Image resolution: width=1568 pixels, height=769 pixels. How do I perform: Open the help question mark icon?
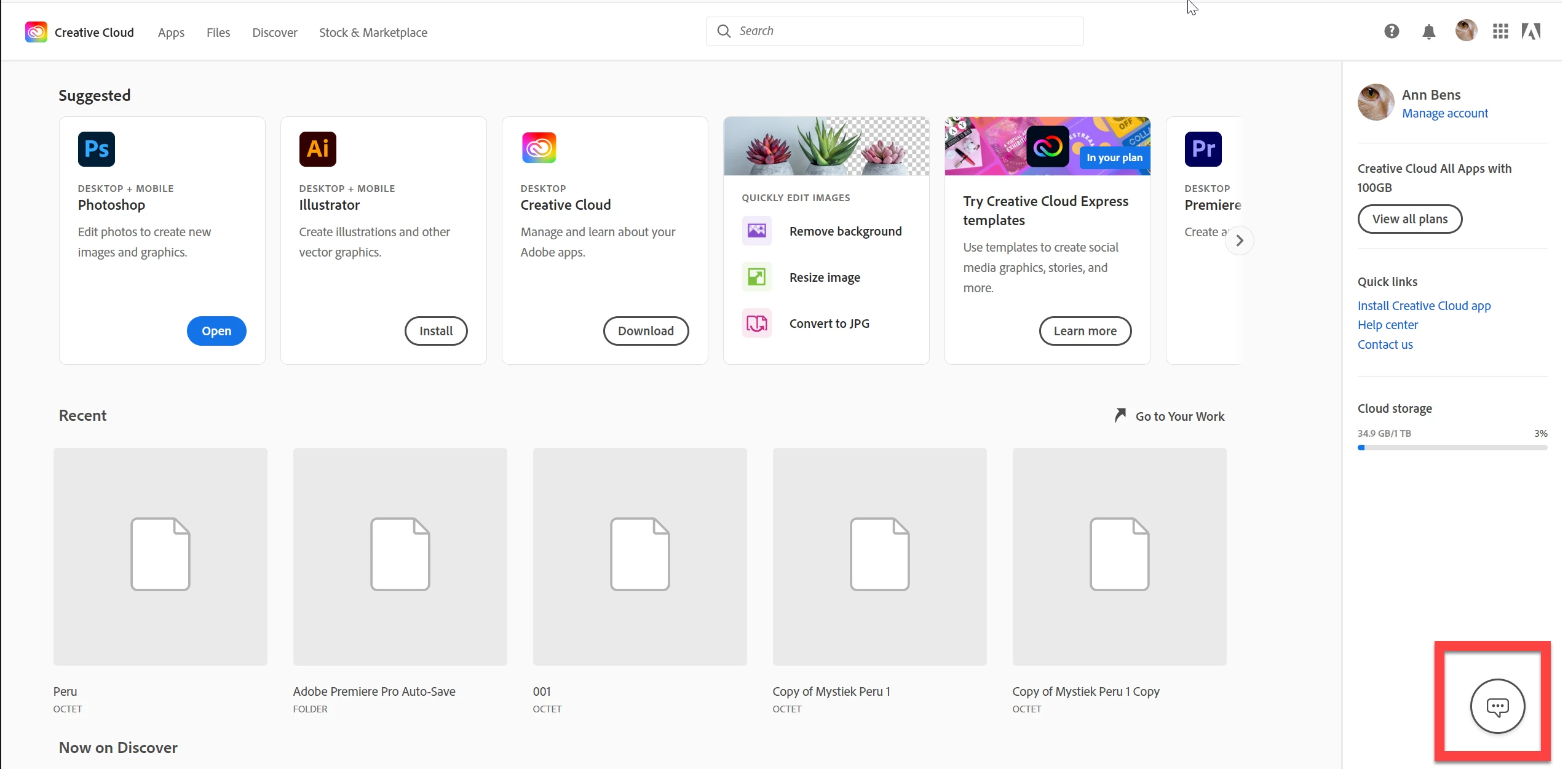click(1392, 31)
